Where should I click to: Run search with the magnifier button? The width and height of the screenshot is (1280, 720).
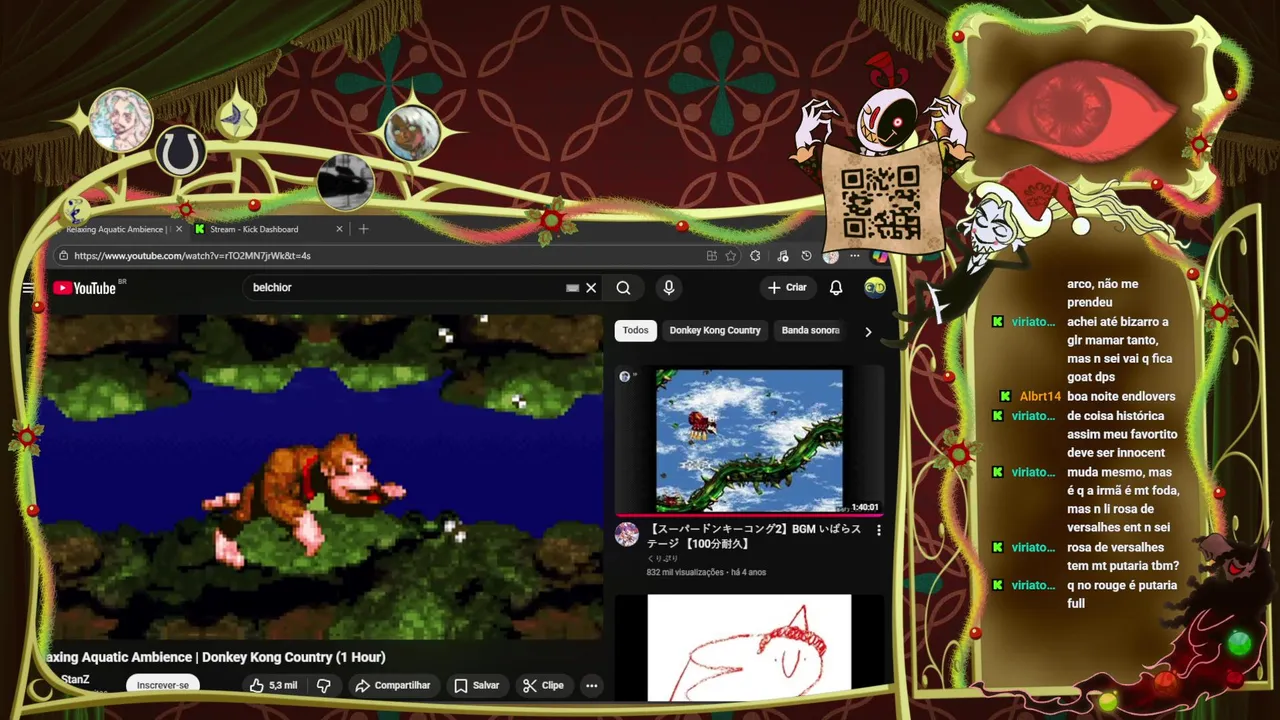[623, 288]
